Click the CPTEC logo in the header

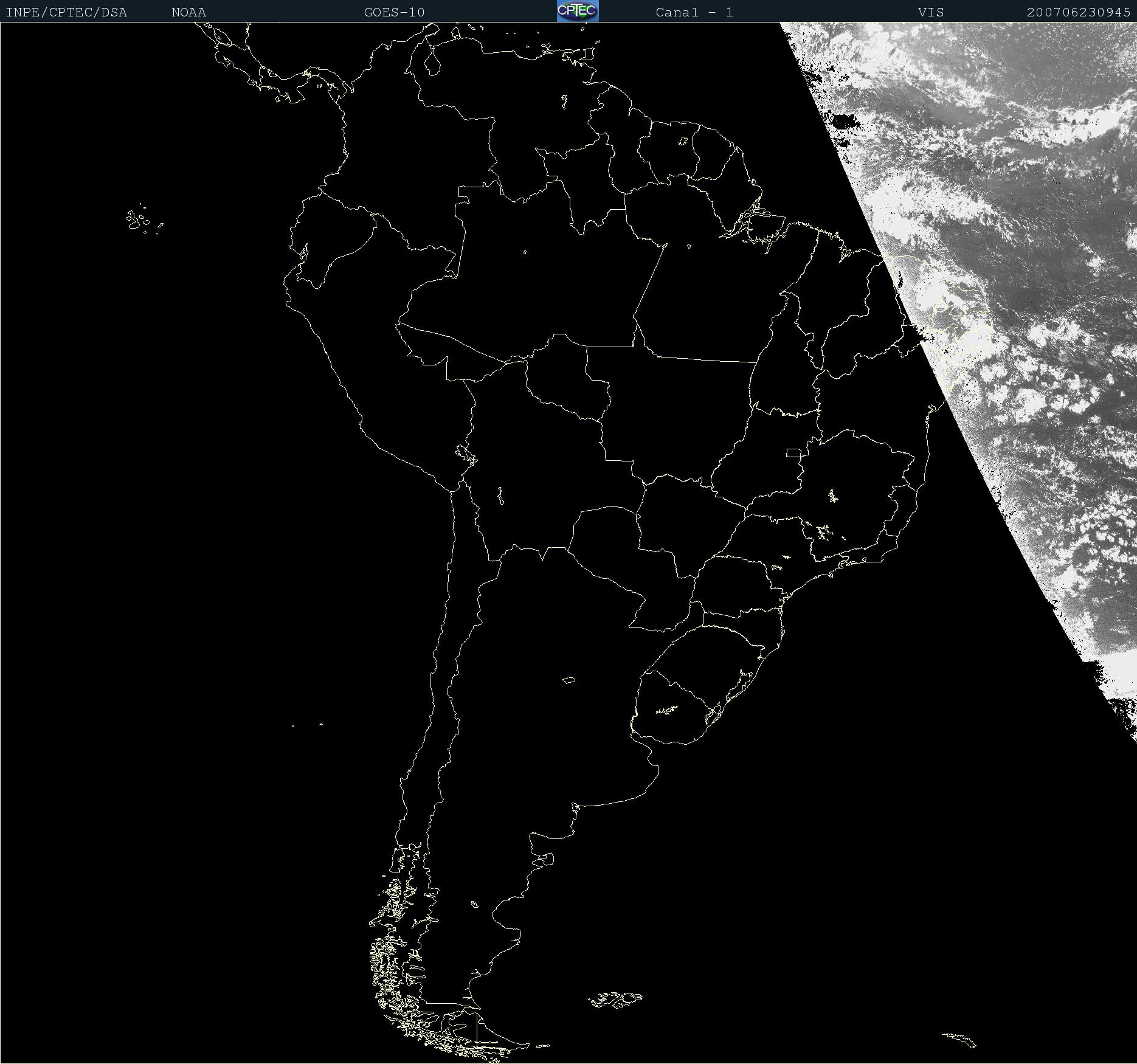point(578,11)
